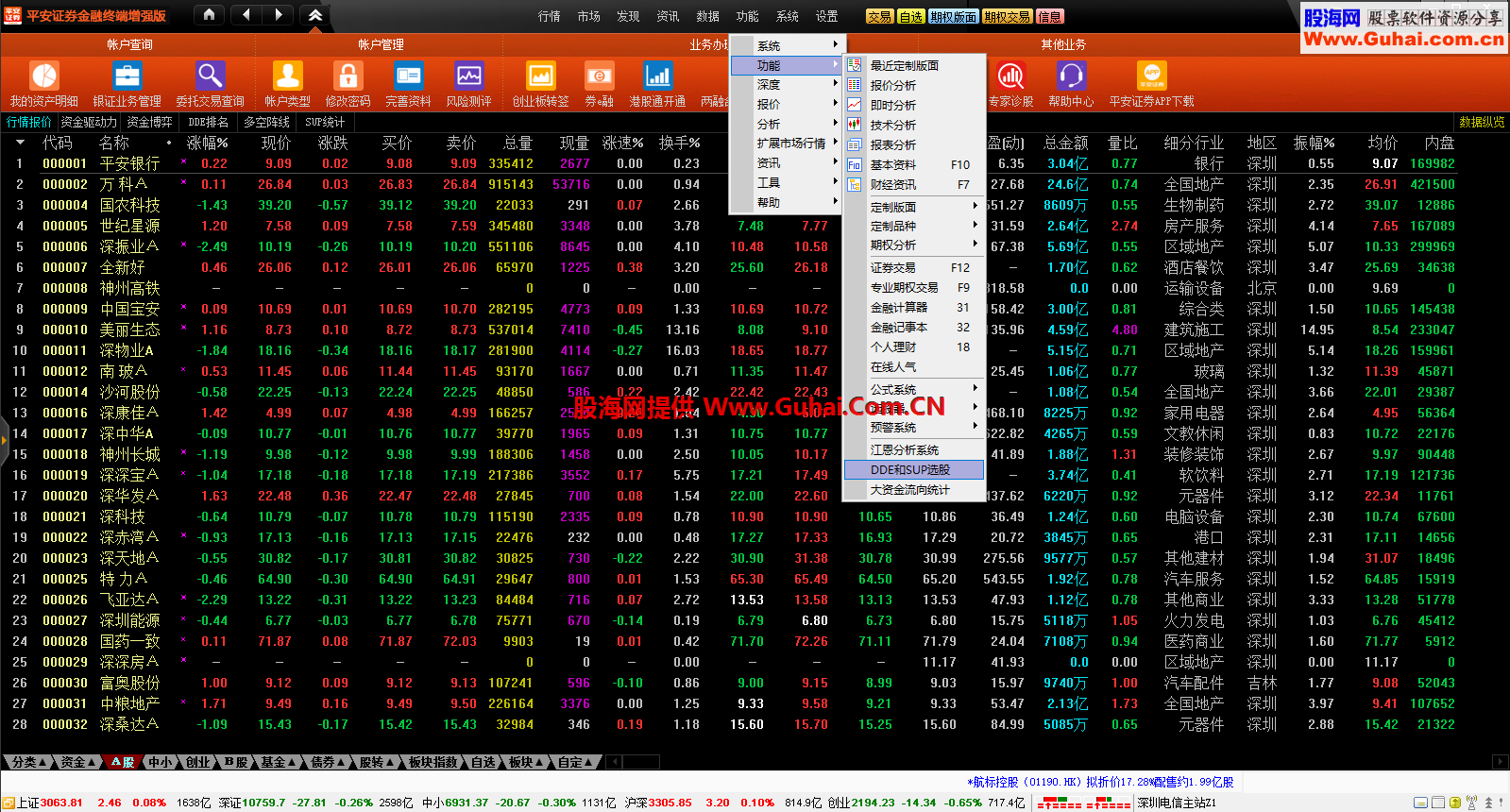Open the 委托交易查询 magnifier icon
Screen dimensions: 1510x812
[210, 76]
